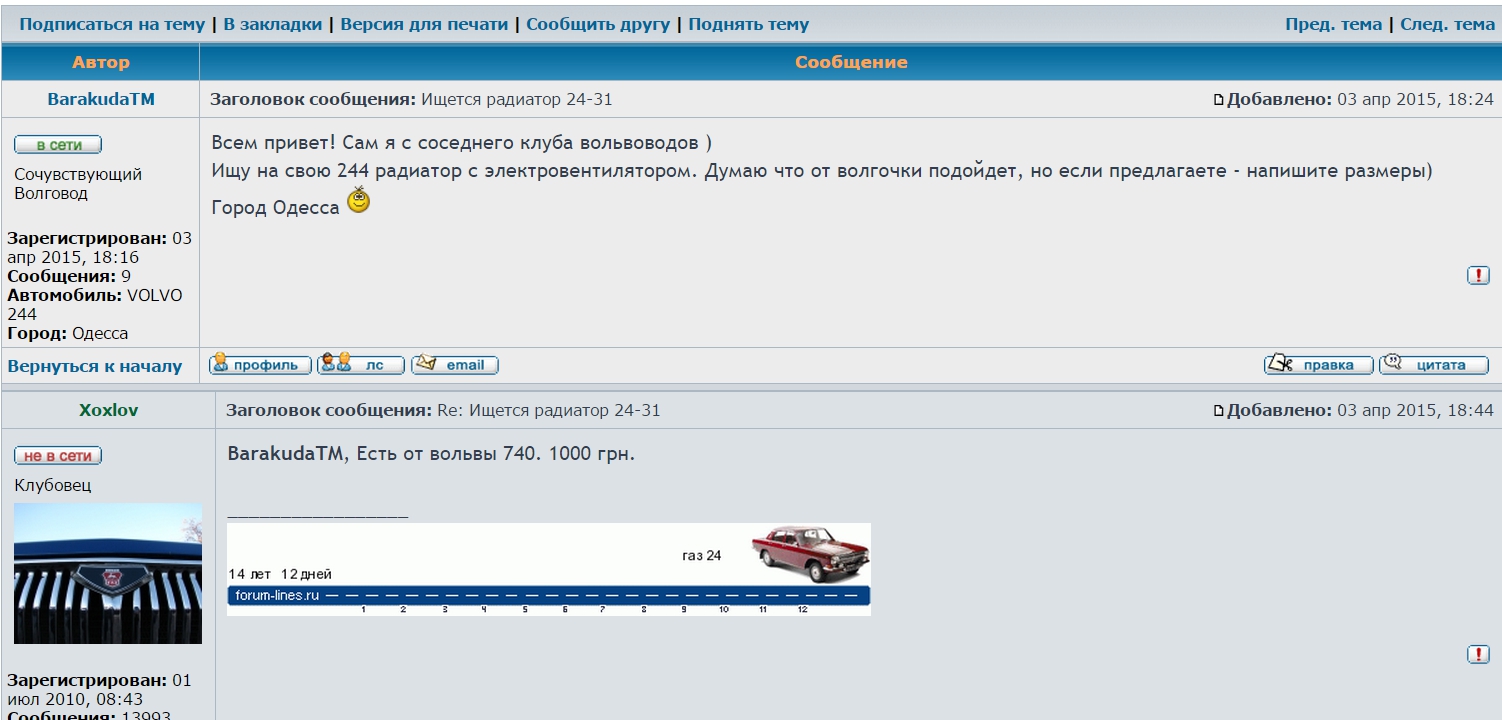Click the email button under first post
This screenshot has width=1502, height=720.
[x=455, y=365]
